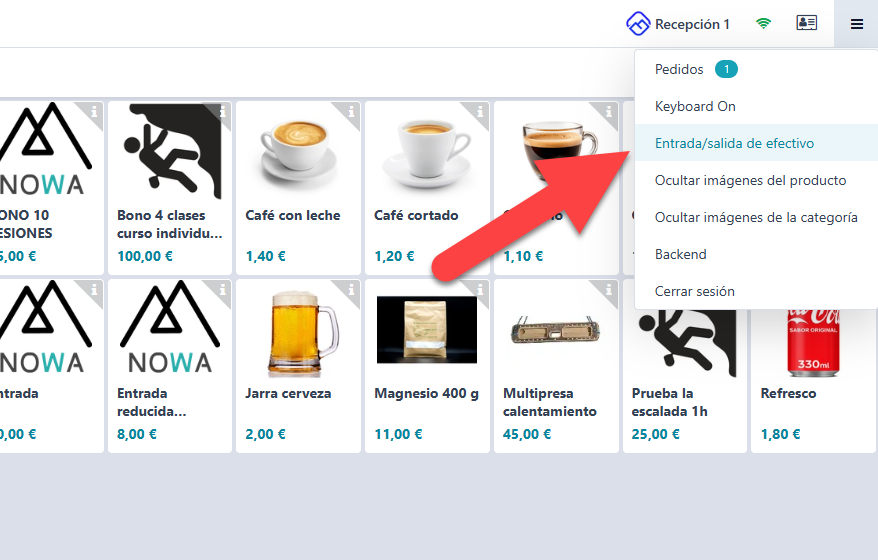Viewport: 878px width, 560px height.
Task: Go to Backend from the menu
Action: (680, 254)
